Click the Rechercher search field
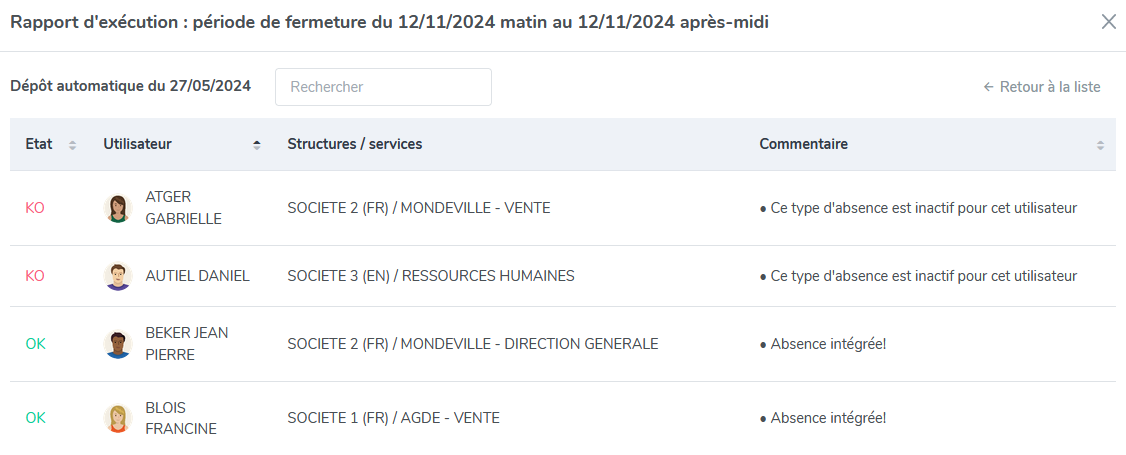Viewport: 1126px width, 455px height. tap(383, 87)
